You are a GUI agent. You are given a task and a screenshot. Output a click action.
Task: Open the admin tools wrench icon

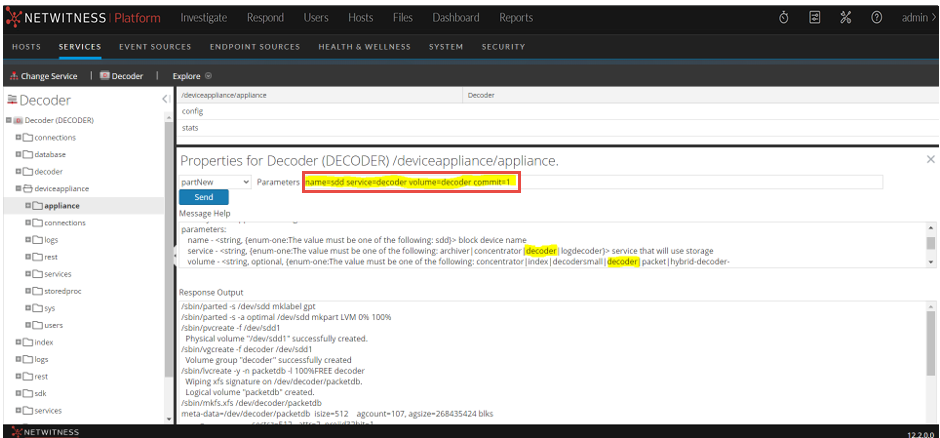coord(845,18)
